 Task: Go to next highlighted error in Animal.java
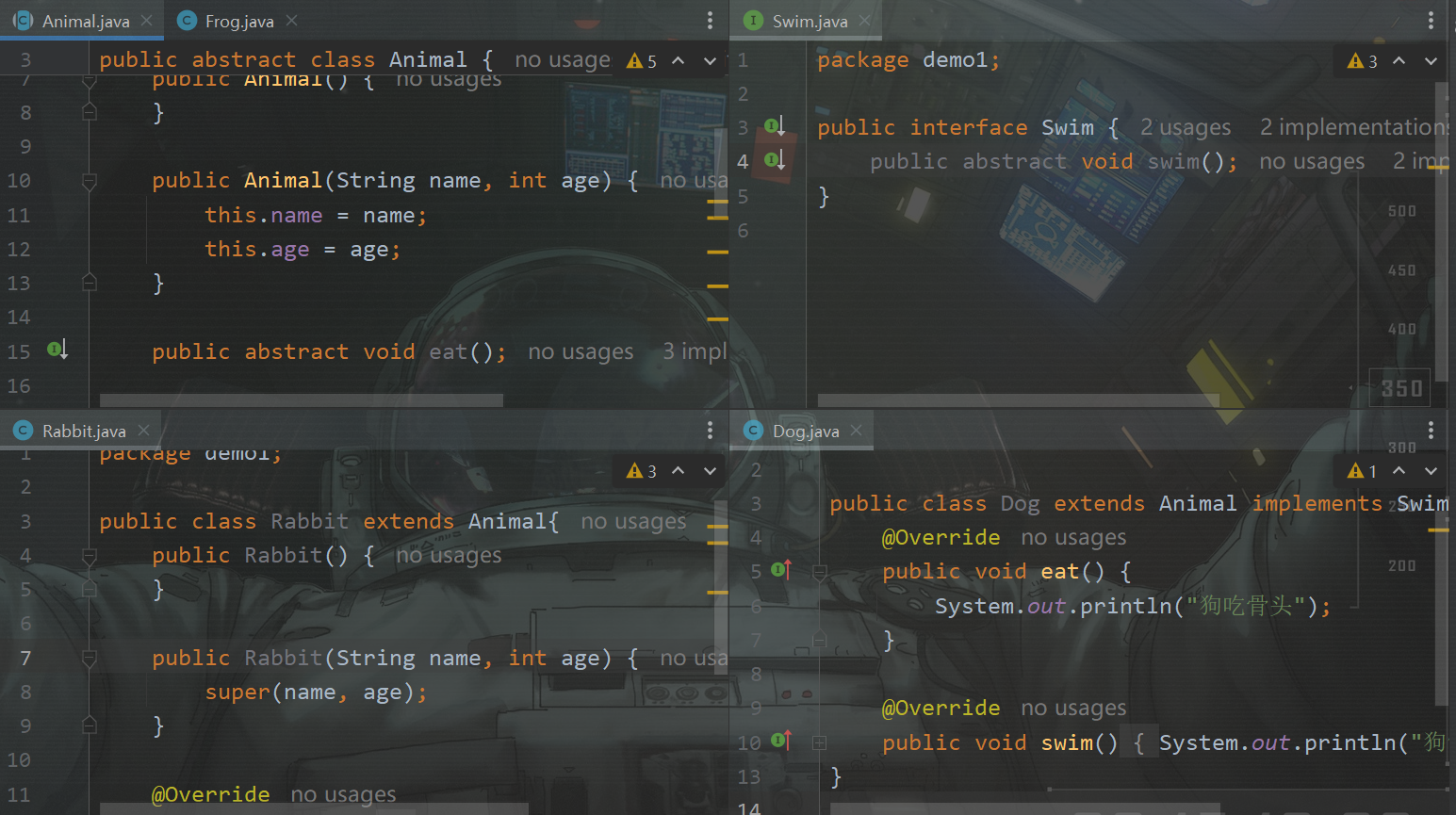click(710, 61)
